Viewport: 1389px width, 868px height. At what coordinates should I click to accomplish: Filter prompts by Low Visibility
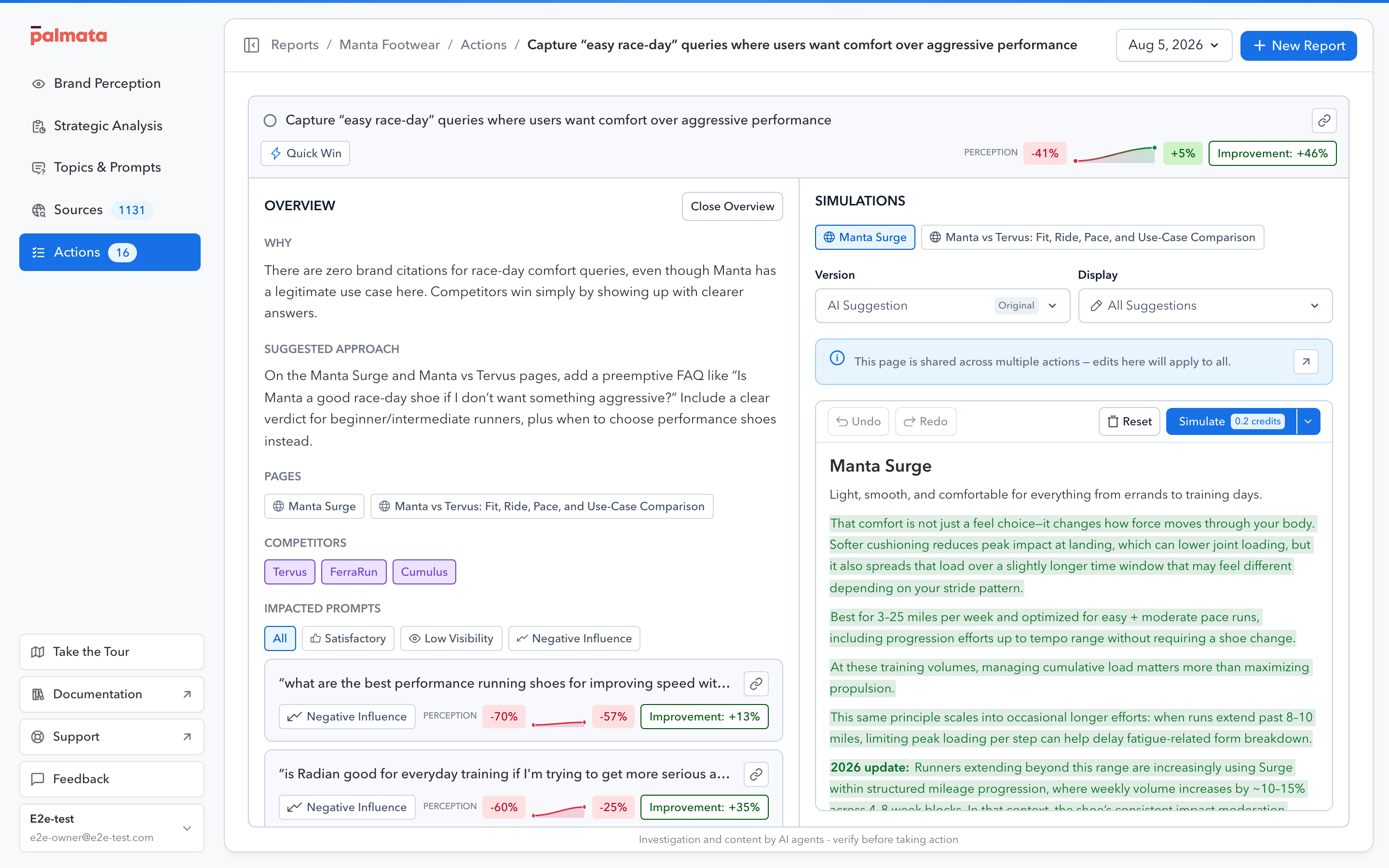450,638
